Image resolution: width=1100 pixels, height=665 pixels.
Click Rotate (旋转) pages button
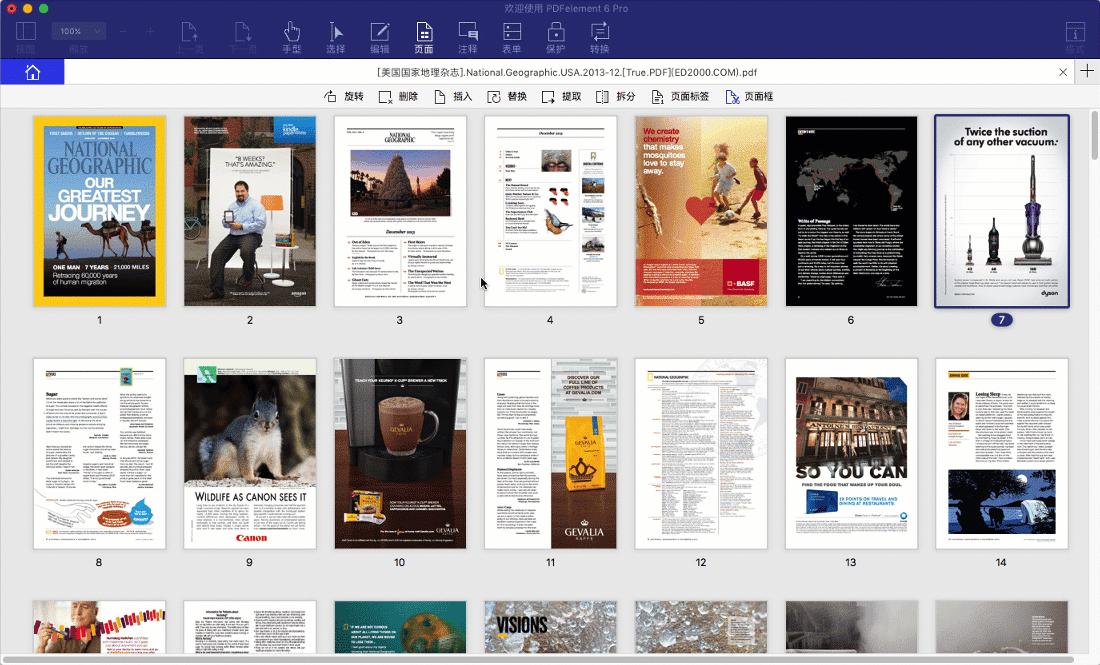[344, 97]
